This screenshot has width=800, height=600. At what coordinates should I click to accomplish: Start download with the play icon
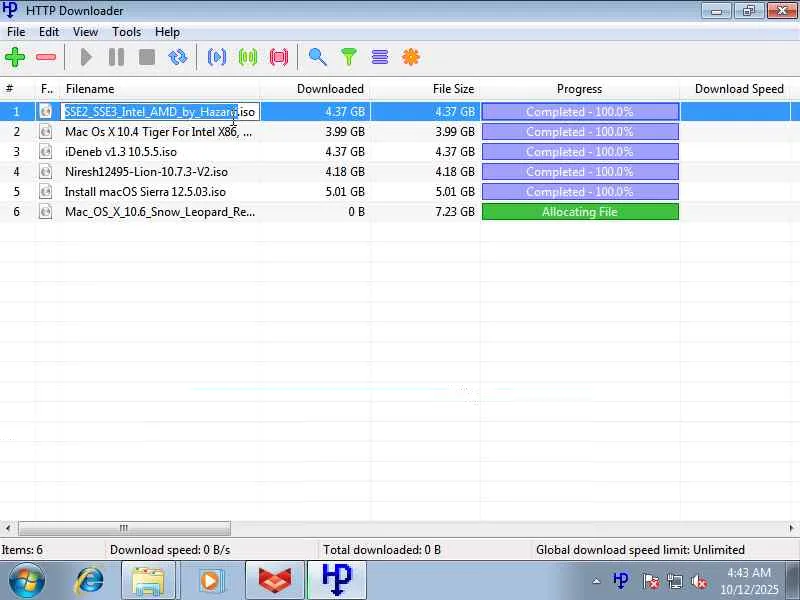click(x=86, y=57)
